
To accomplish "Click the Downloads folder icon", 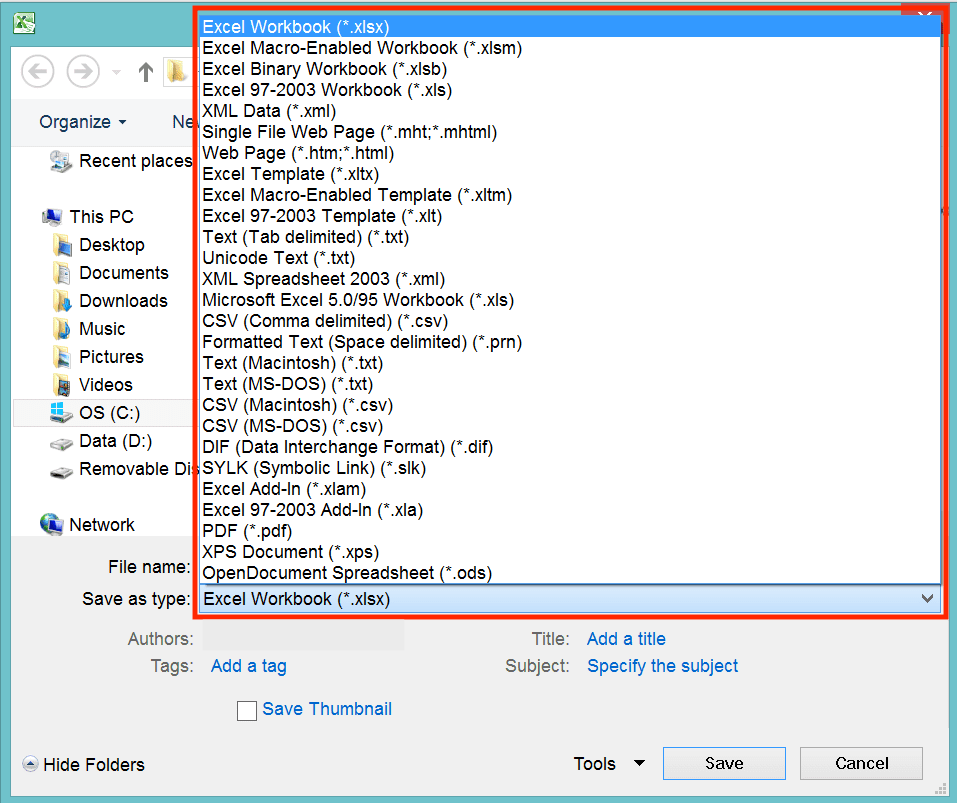I will [62, 301].
